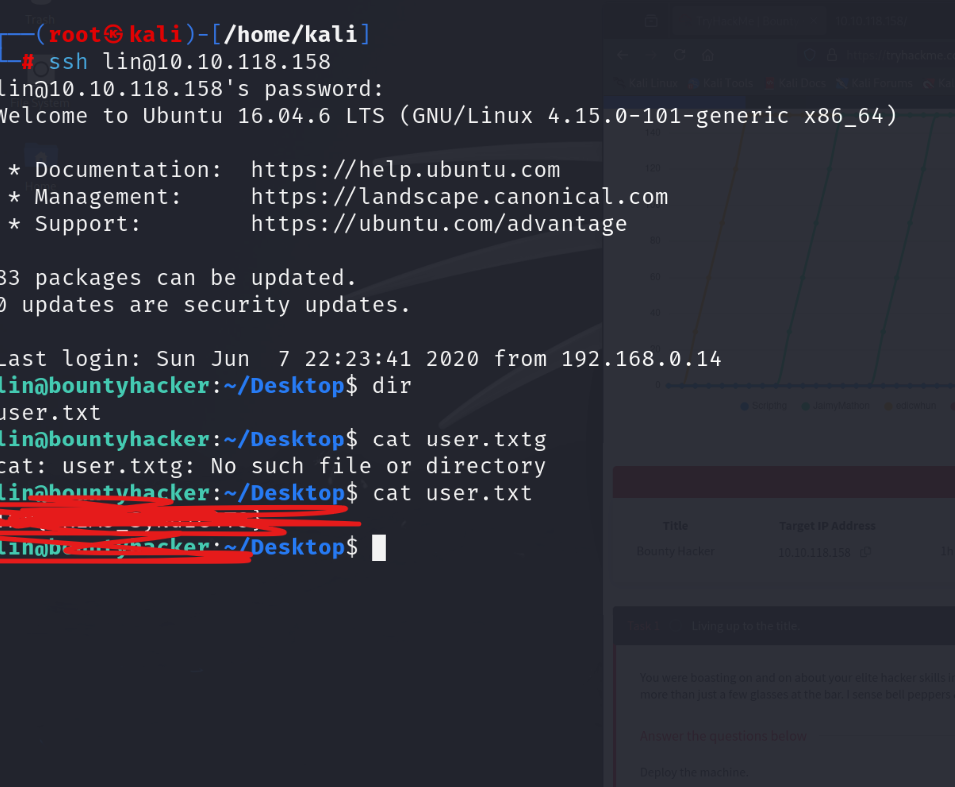Open the Kali Tools bookmark
The height and width of the screenshot is (787, 955).
tap(721, 83)
